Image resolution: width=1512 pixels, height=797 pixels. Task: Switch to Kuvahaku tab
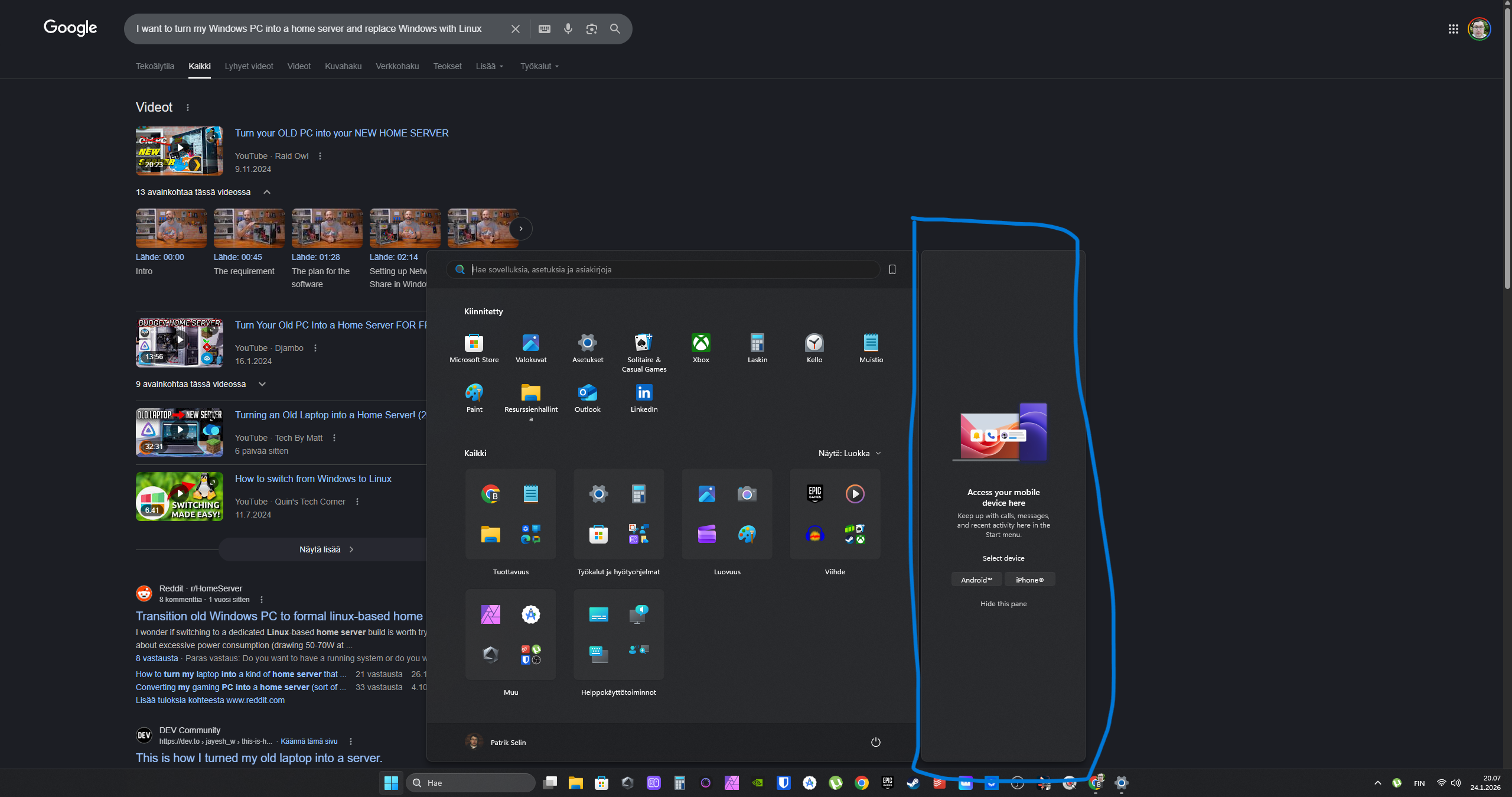point(343,66)
